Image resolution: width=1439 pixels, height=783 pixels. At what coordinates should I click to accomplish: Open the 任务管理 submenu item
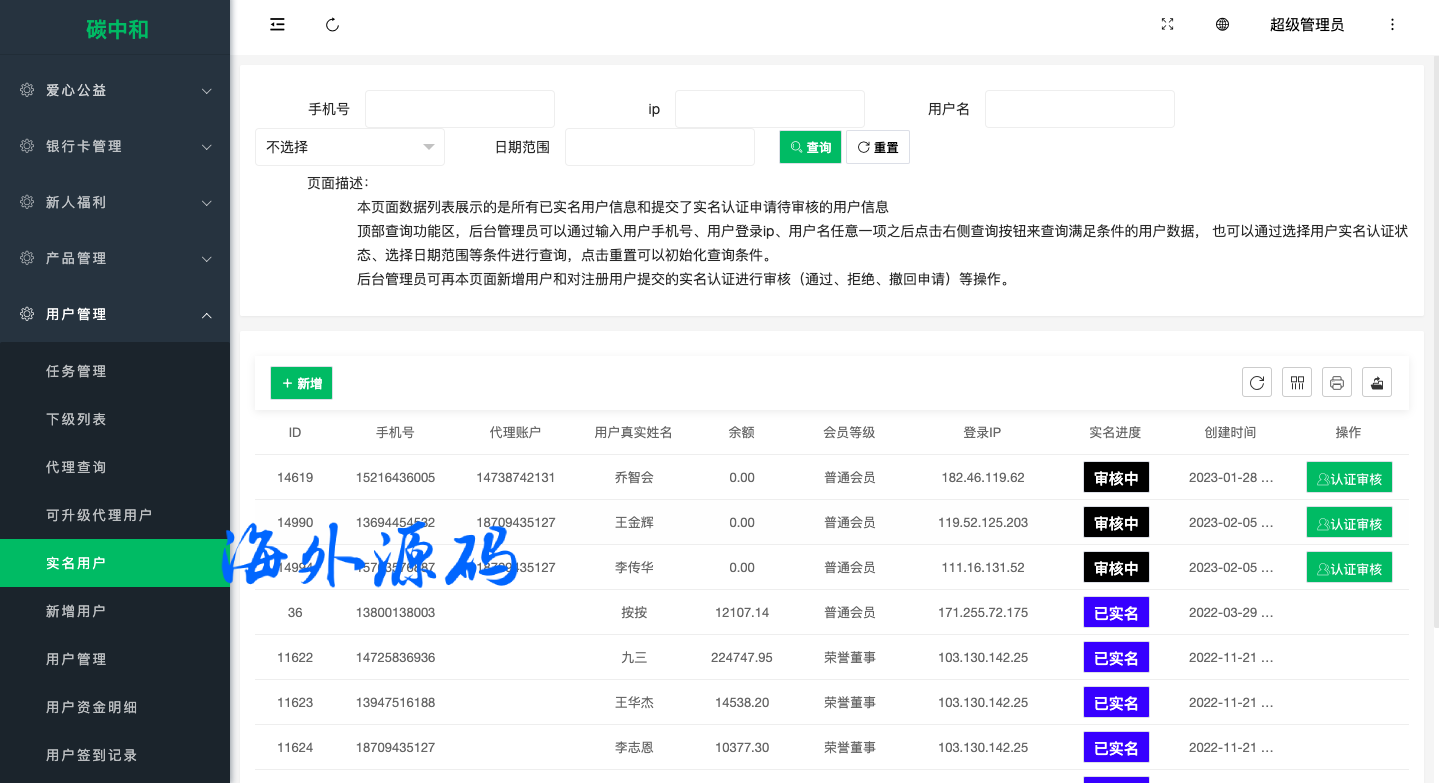(76, 371)
